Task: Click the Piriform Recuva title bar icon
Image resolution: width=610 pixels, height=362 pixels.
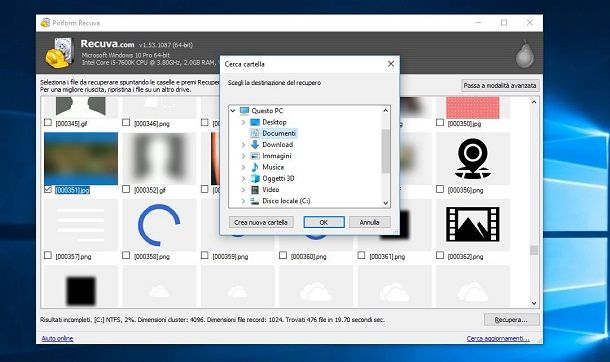Action: [x=45, y=23]
